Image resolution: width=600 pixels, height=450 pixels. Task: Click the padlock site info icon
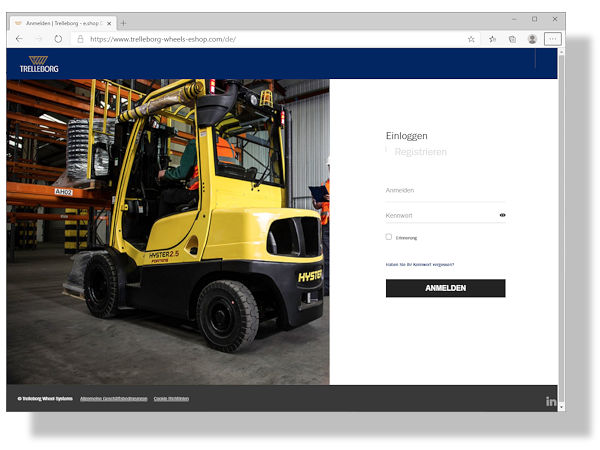point(80,39)
